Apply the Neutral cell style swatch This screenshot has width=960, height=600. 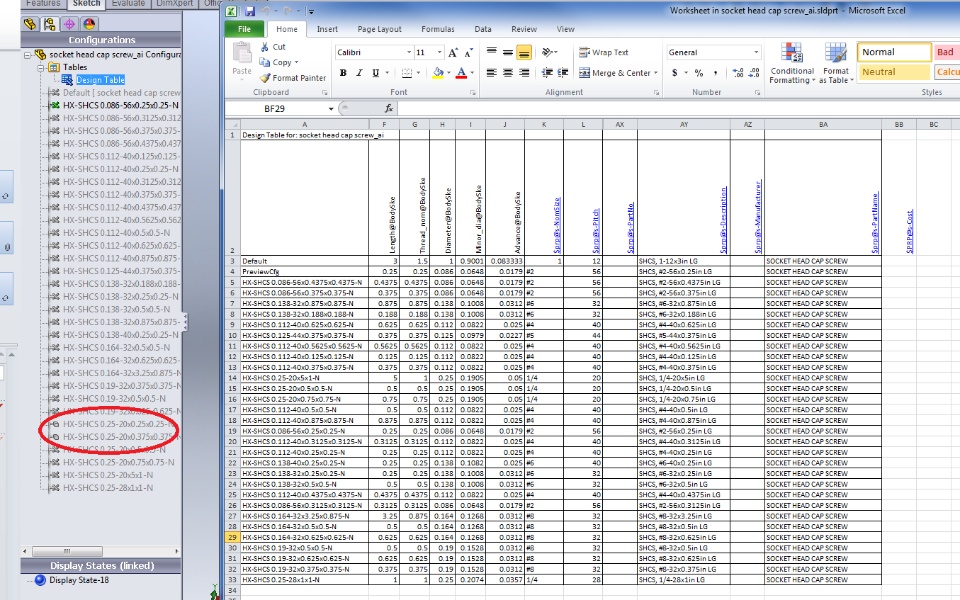(894, 72)
